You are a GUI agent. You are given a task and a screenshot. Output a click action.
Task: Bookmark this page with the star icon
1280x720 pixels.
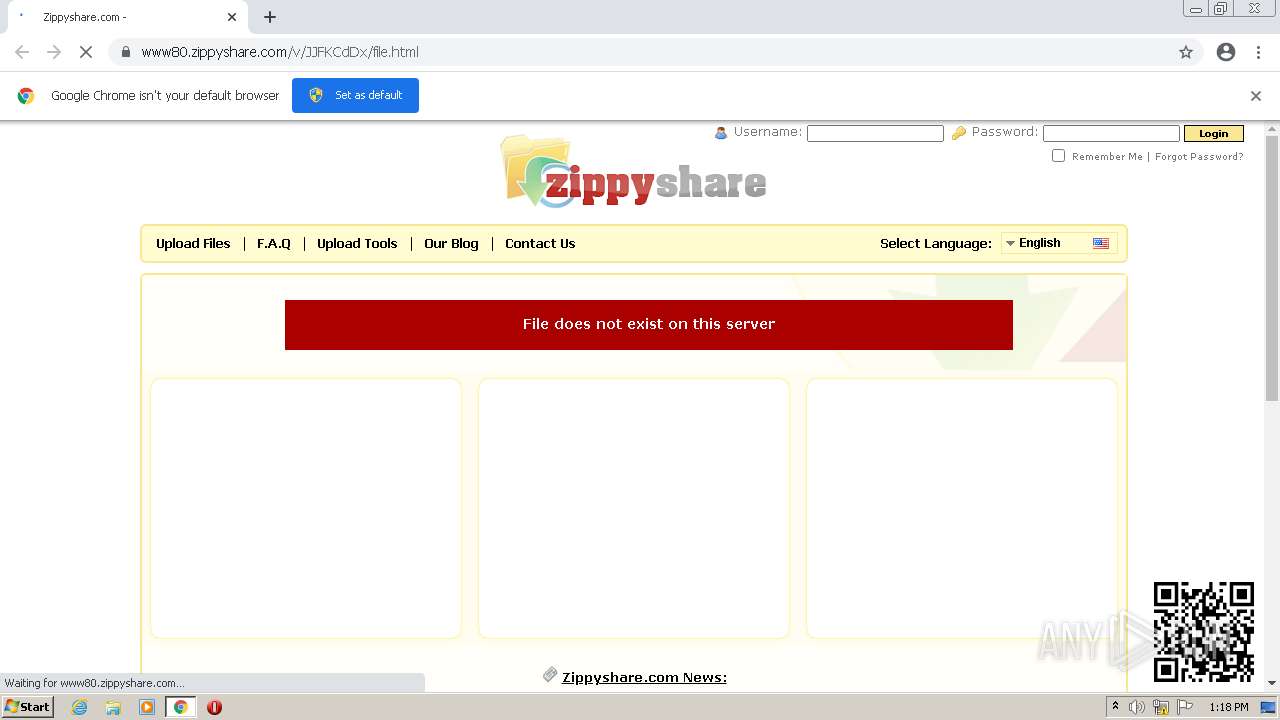click(x=1186, y=52)
